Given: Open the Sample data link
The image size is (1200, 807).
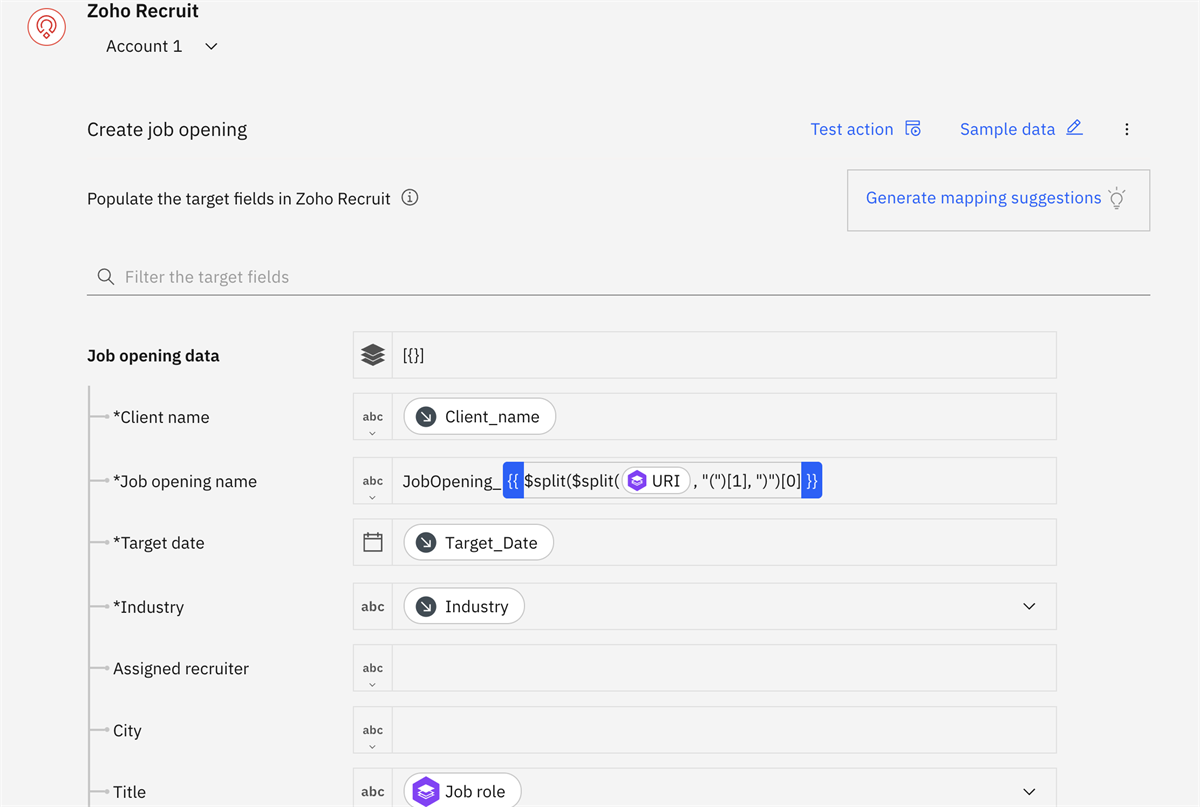Looking at the screenshot, I should (1007, 129).
